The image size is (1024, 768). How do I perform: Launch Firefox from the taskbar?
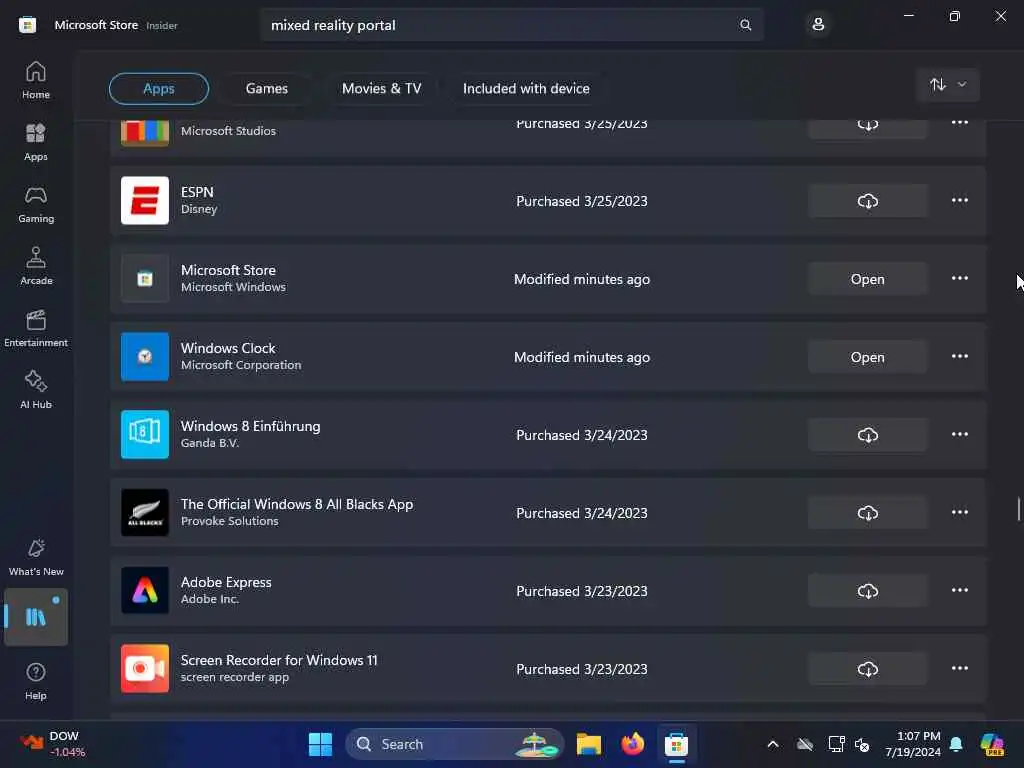tap(632, 744)
